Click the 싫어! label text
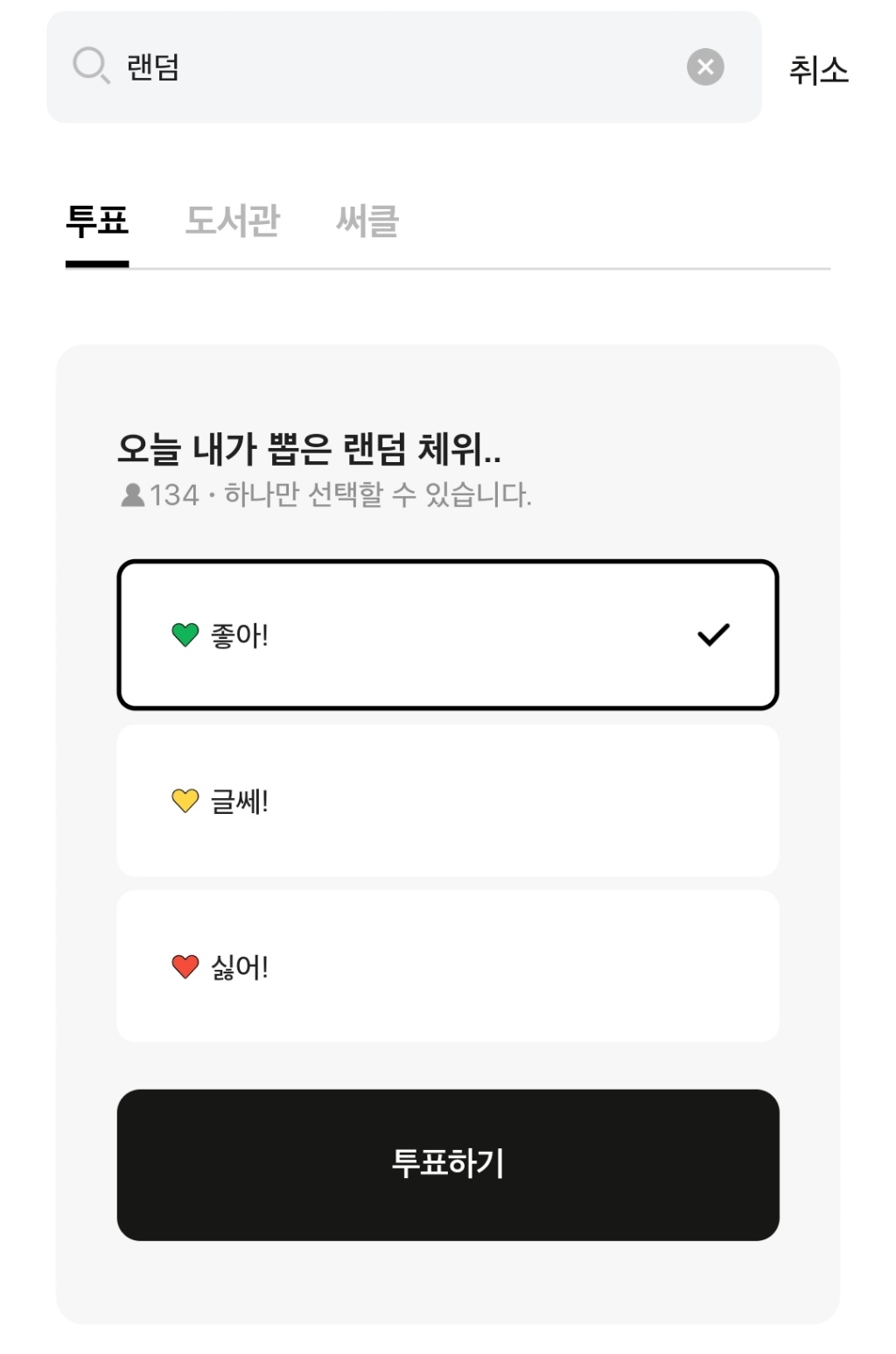The image size is (896, 1354). (240, 967)
